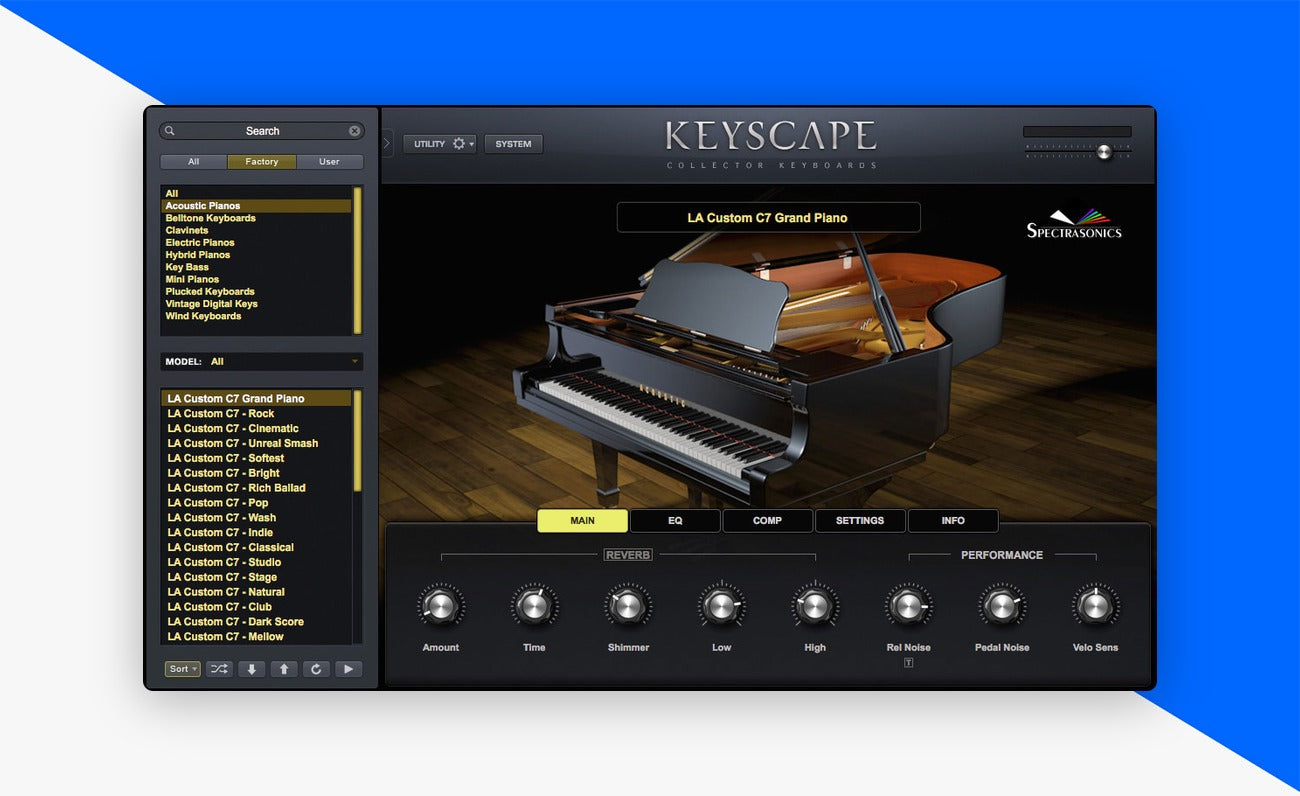
Task: Refresh the patch browser list
Action: pos(316,669)
